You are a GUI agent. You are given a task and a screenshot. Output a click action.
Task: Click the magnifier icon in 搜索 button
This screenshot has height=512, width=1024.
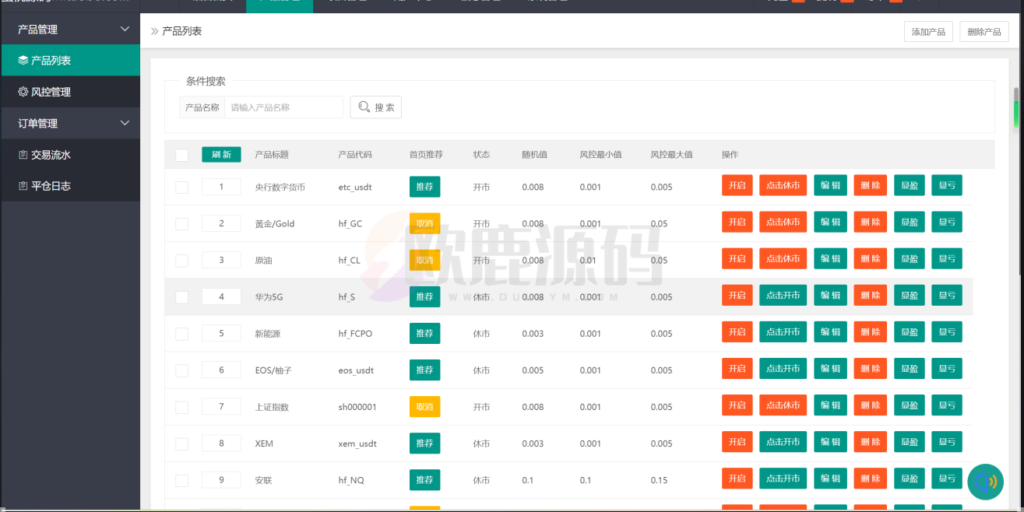click(362, 107)
